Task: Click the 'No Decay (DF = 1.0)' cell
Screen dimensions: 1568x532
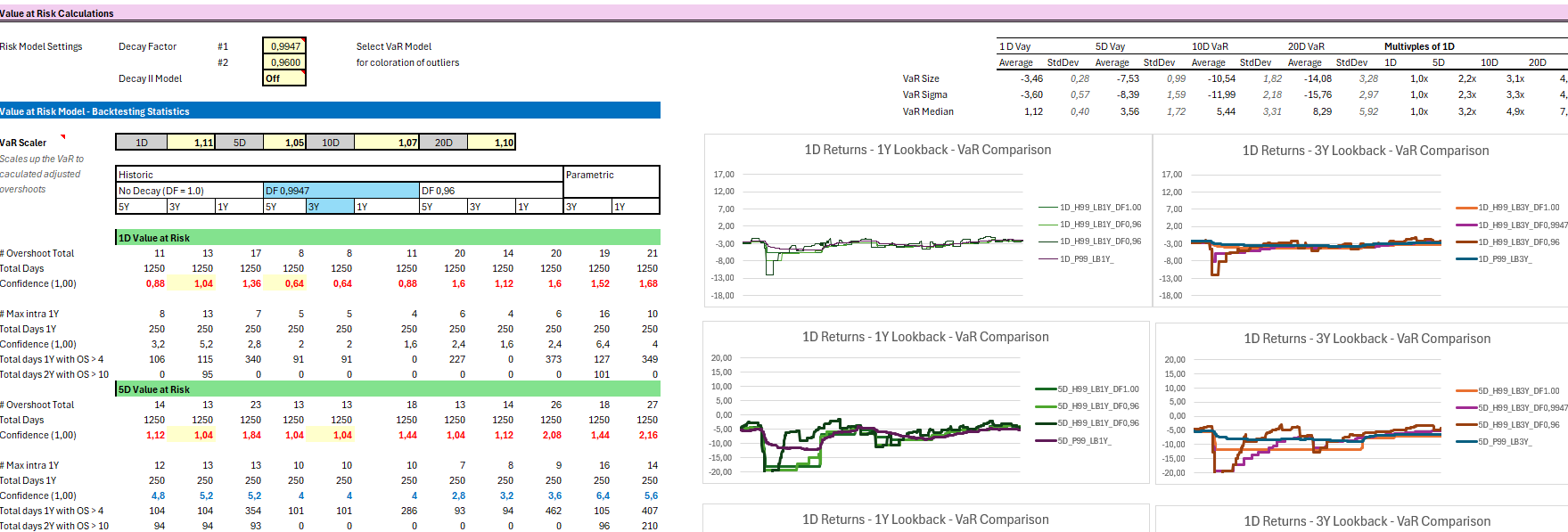Action: pos(190,191)
